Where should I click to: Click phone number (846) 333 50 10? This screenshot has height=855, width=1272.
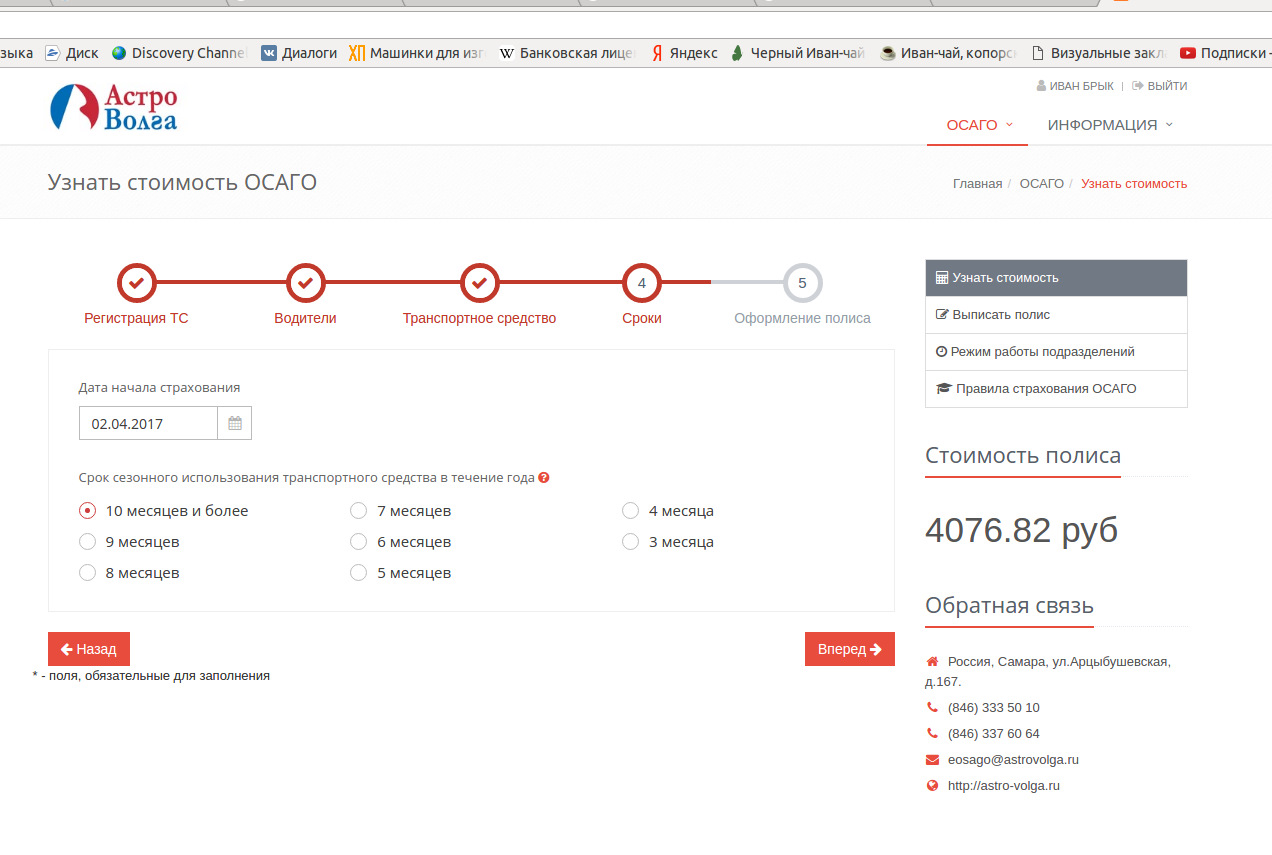(993, 708)
